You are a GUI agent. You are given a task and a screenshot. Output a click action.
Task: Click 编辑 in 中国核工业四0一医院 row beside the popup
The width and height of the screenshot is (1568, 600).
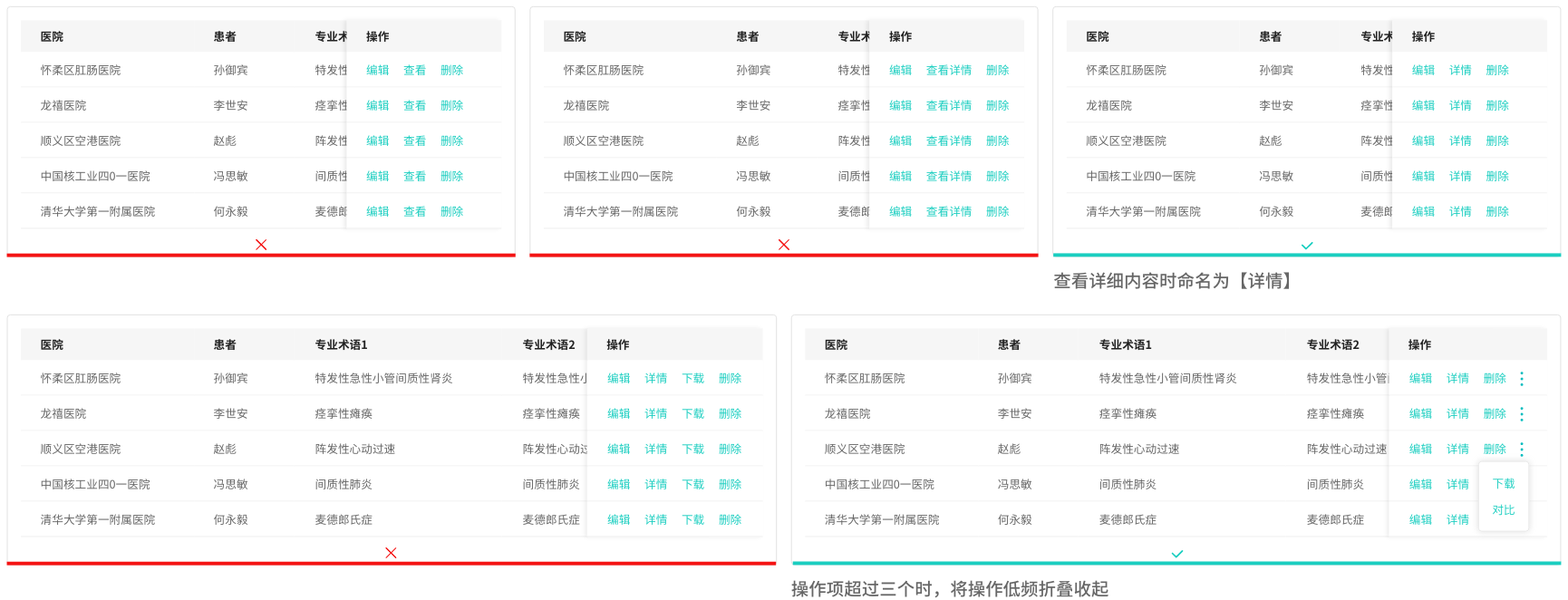1420,484
